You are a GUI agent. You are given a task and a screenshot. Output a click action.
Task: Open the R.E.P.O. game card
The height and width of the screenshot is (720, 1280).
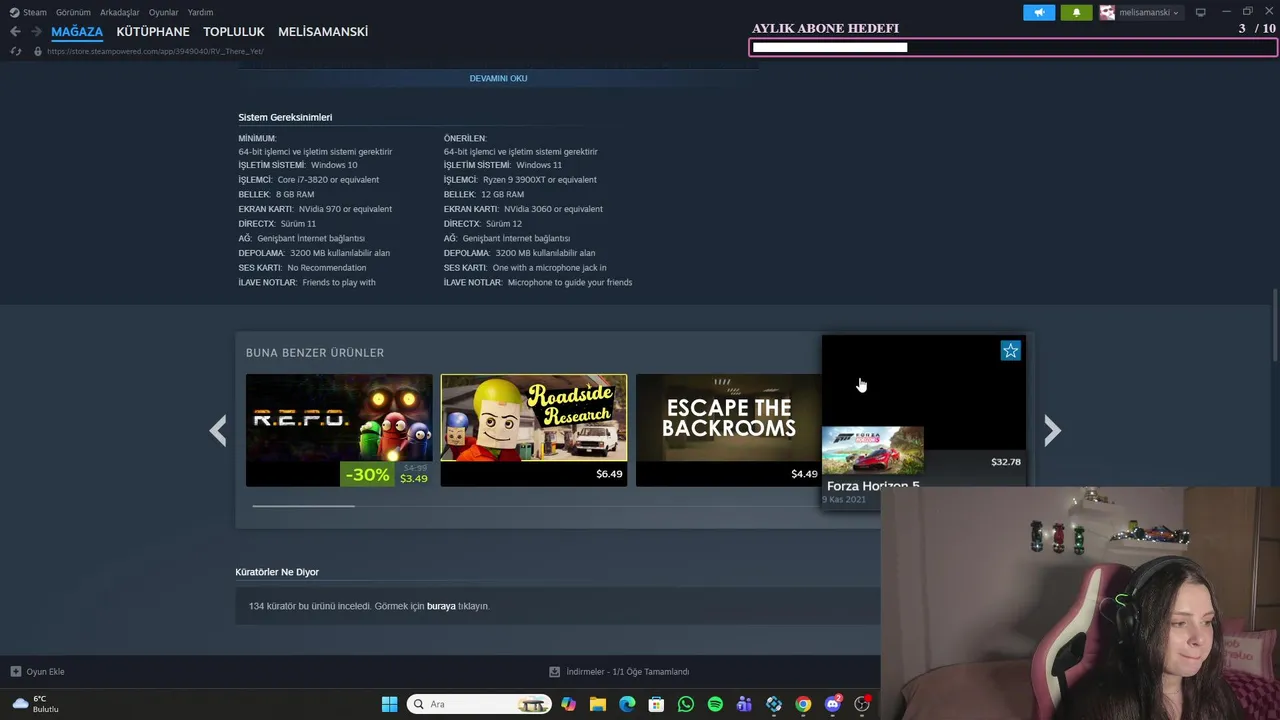click(x=339, y=430)
